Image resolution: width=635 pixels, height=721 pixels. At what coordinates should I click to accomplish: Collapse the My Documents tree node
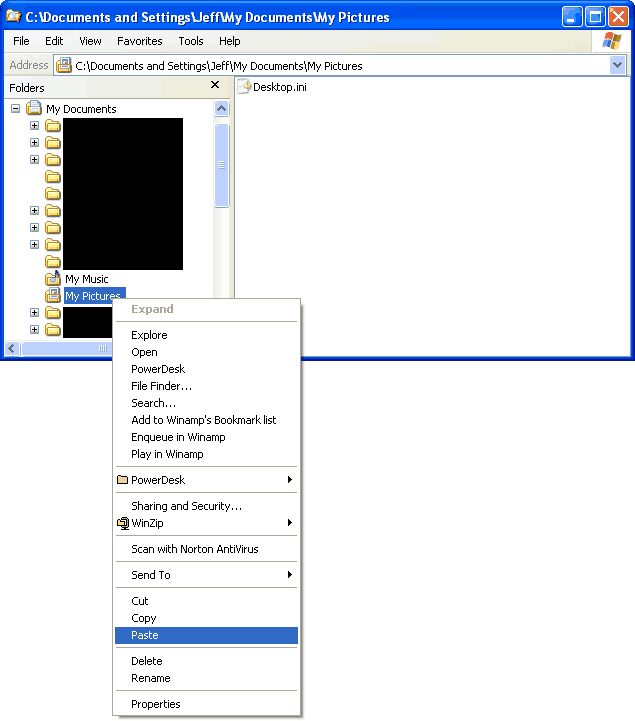pyautogui.click(x=16, y=109)
